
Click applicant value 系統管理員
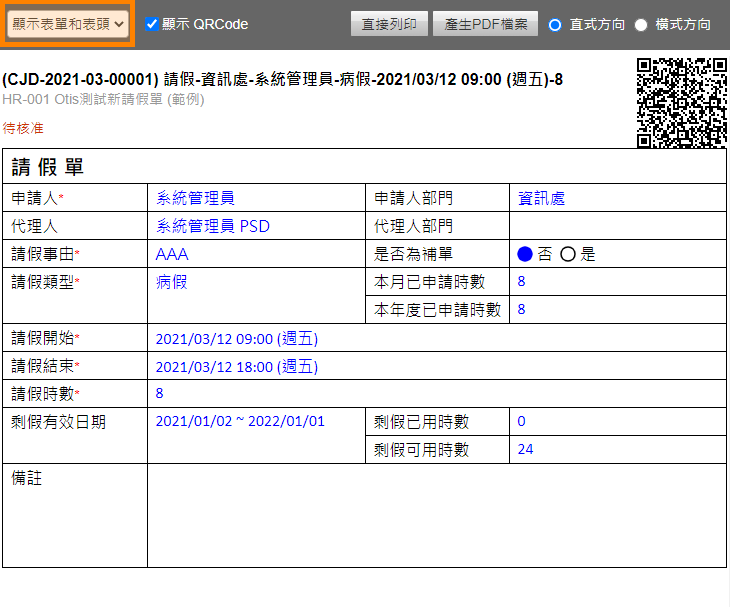195,198
